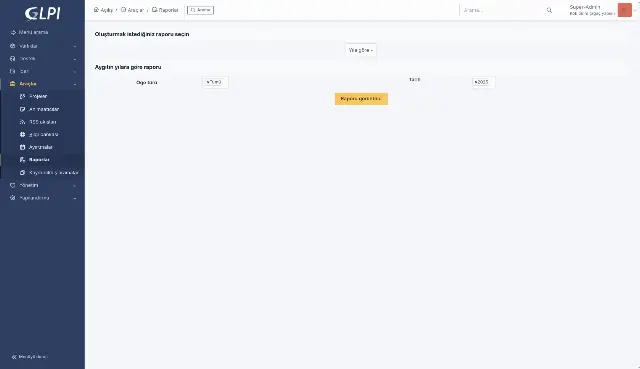Viewport: 640px width, 369px height.
Task: Click the yellow Raporu görüntüle button
Action: (x=361, y=99)
